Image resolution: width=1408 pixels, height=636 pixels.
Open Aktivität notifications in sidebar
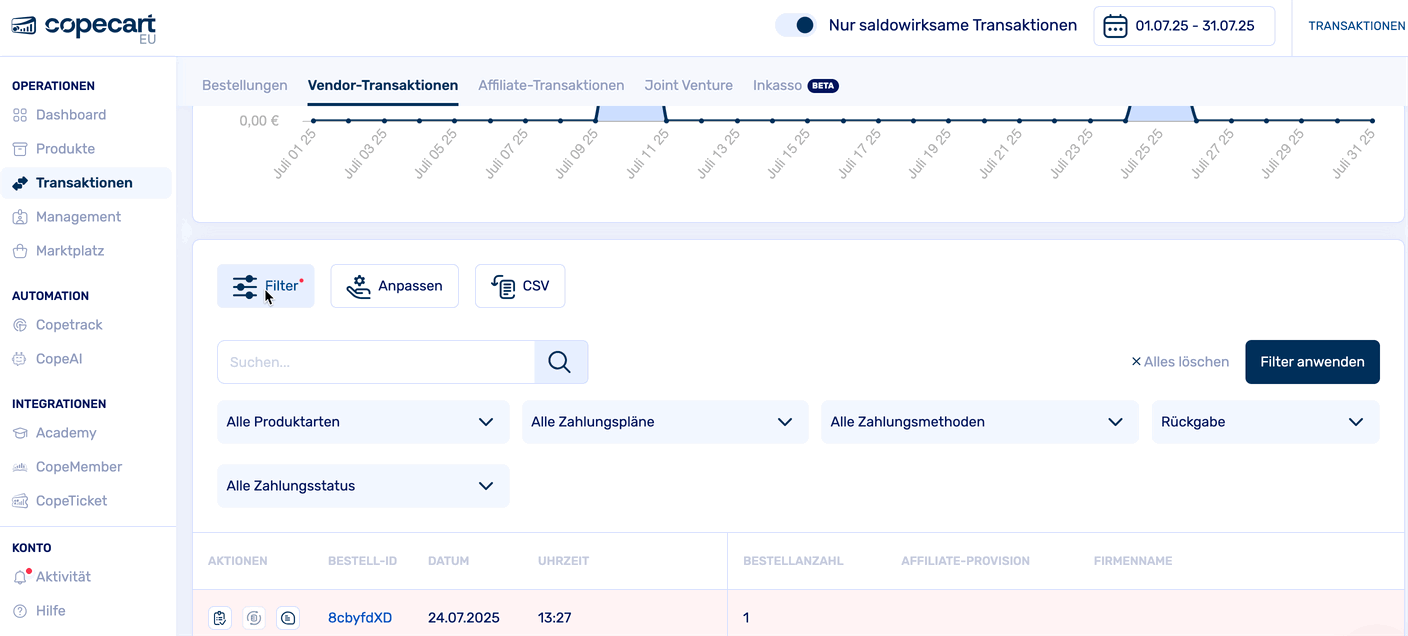tap(62, 577)
